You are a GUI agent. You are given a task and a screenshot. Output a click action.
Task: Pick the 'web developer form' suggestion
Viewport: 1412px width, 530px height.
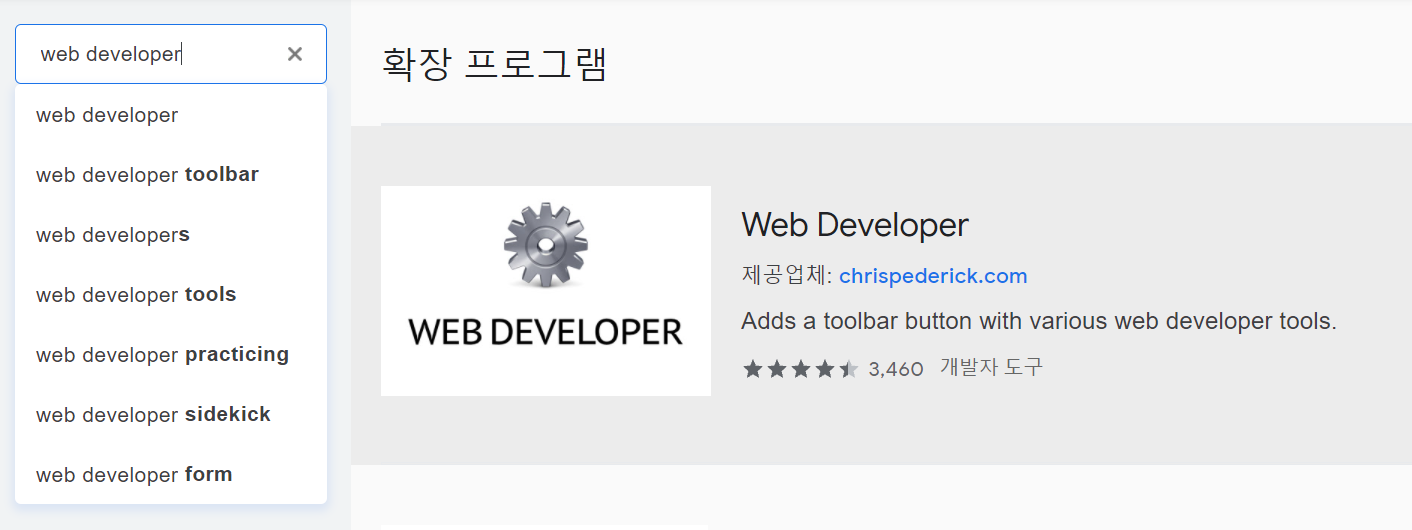(171, 475)
